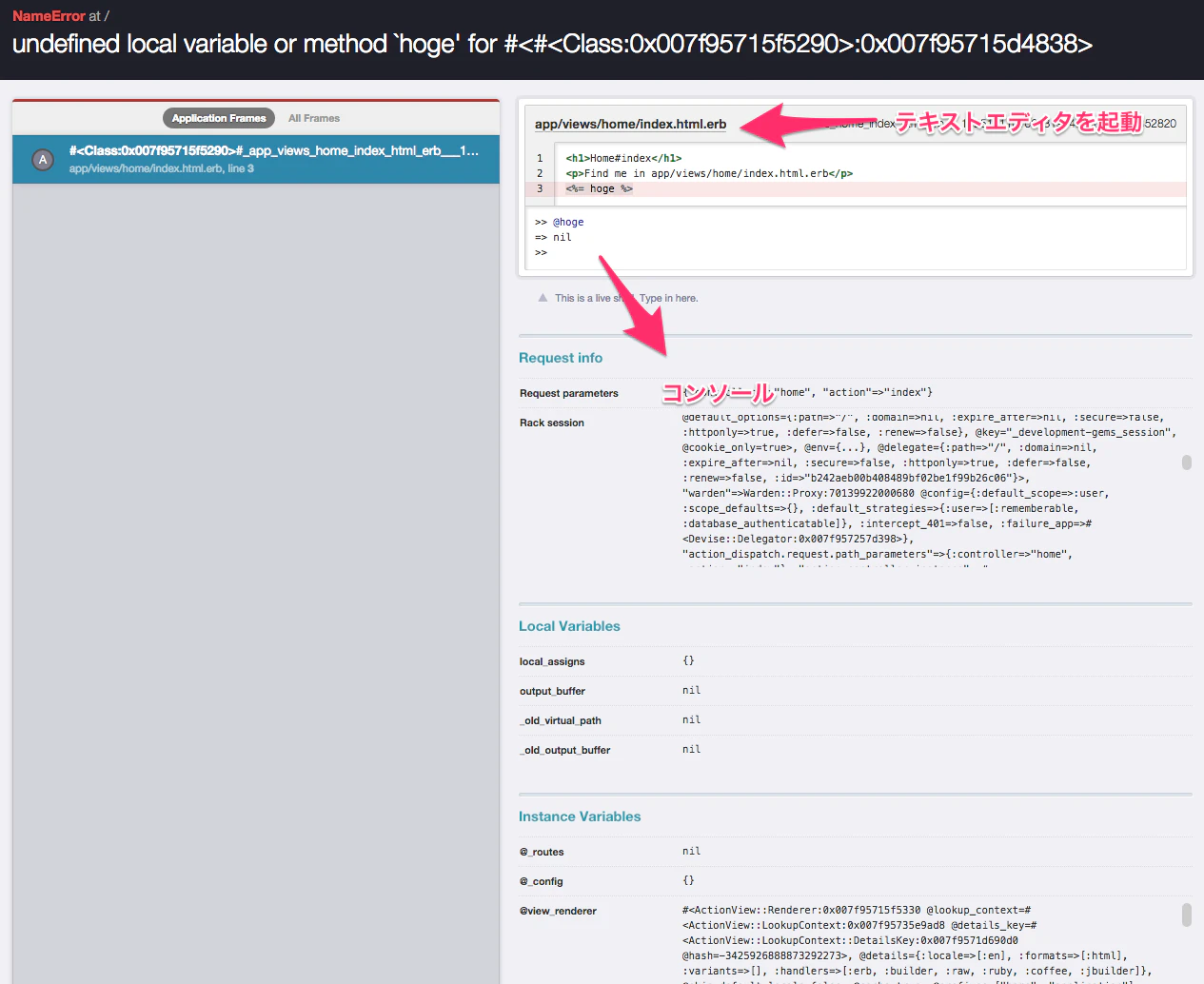This screenshot has height=984, width=1204.
Task: Click the @hoge console entry
Action: click(x=568, y=222)
